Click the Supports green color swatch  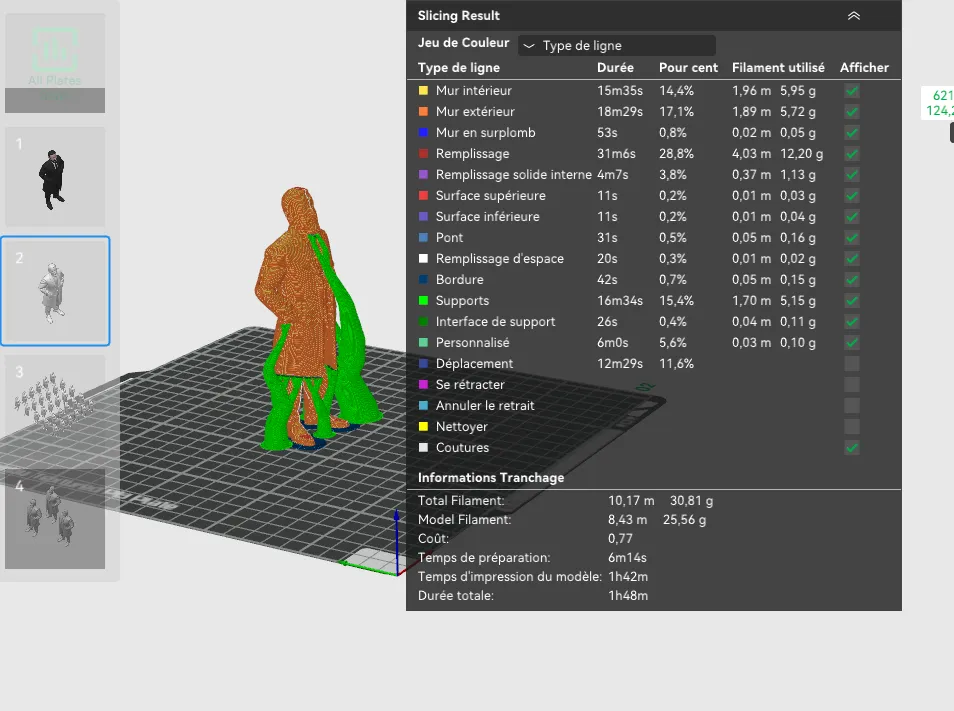(423, 300)
